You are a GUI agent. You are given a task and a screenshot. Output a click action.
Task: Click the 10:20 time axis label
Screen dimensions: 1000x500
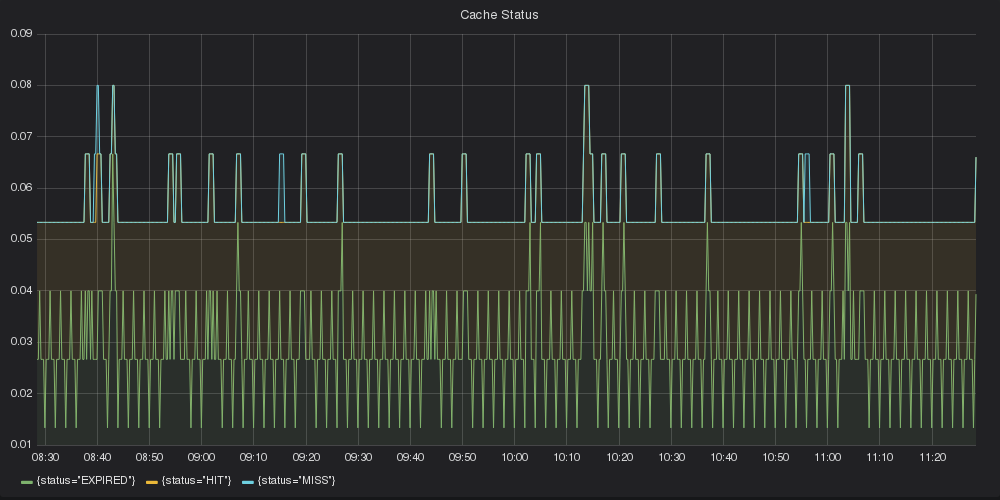point(619,457)
